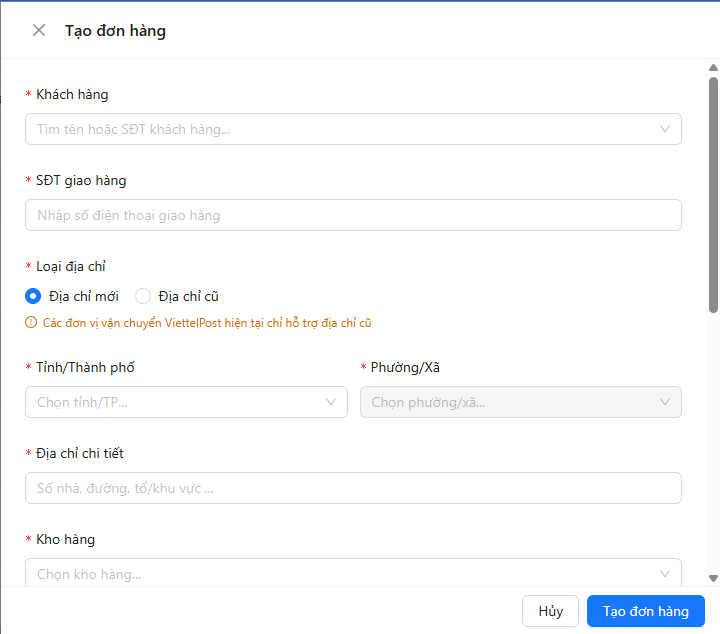Focus the SĐT giao hàng phone field
Screen dimensions: 720x634
(353, 215)
